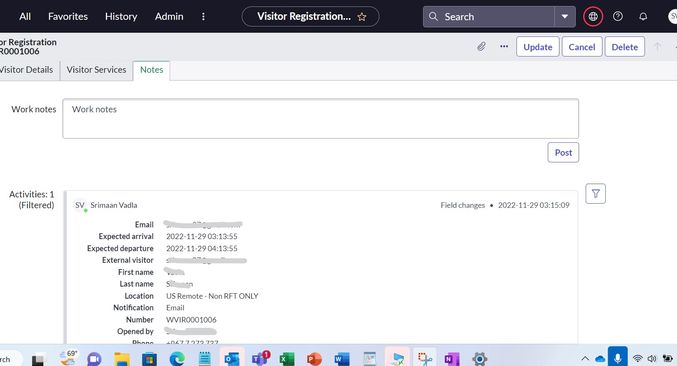
Task: Click the Srimaan Vadla name in activity
Action: (x=114, y=205)
